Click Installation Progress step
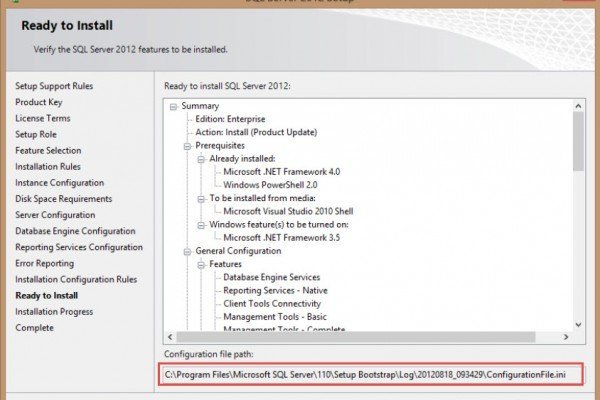Screen dimensions: 600x400 coord(54,312)
